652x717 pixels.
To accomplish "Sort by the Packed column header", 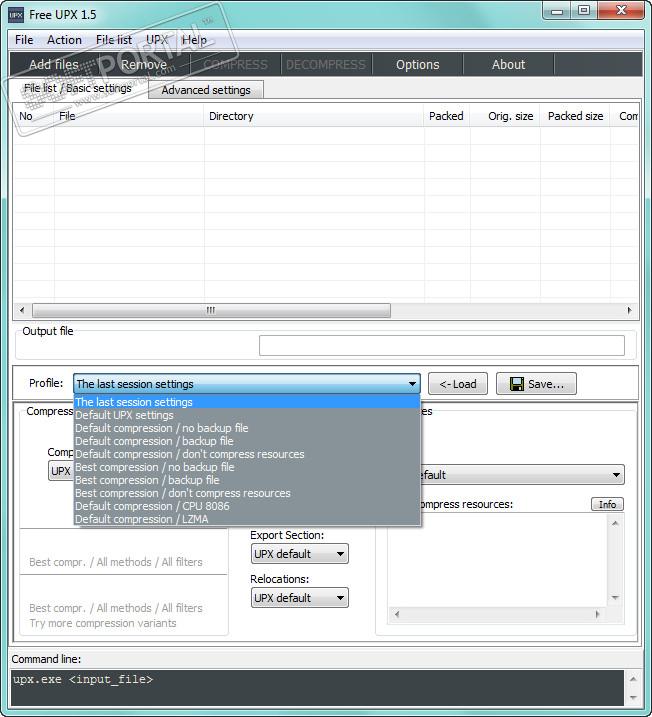I will click(446, 116).
